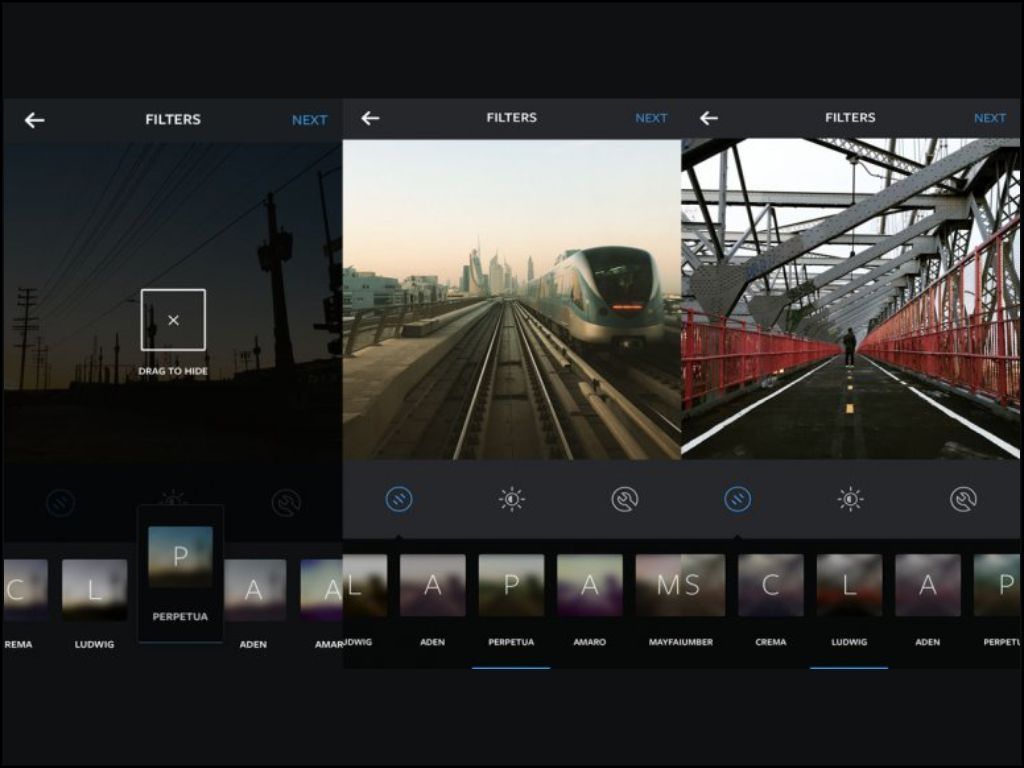
Task: Tap NEXT in the left Filters screen
Action: tap(310, 120)
